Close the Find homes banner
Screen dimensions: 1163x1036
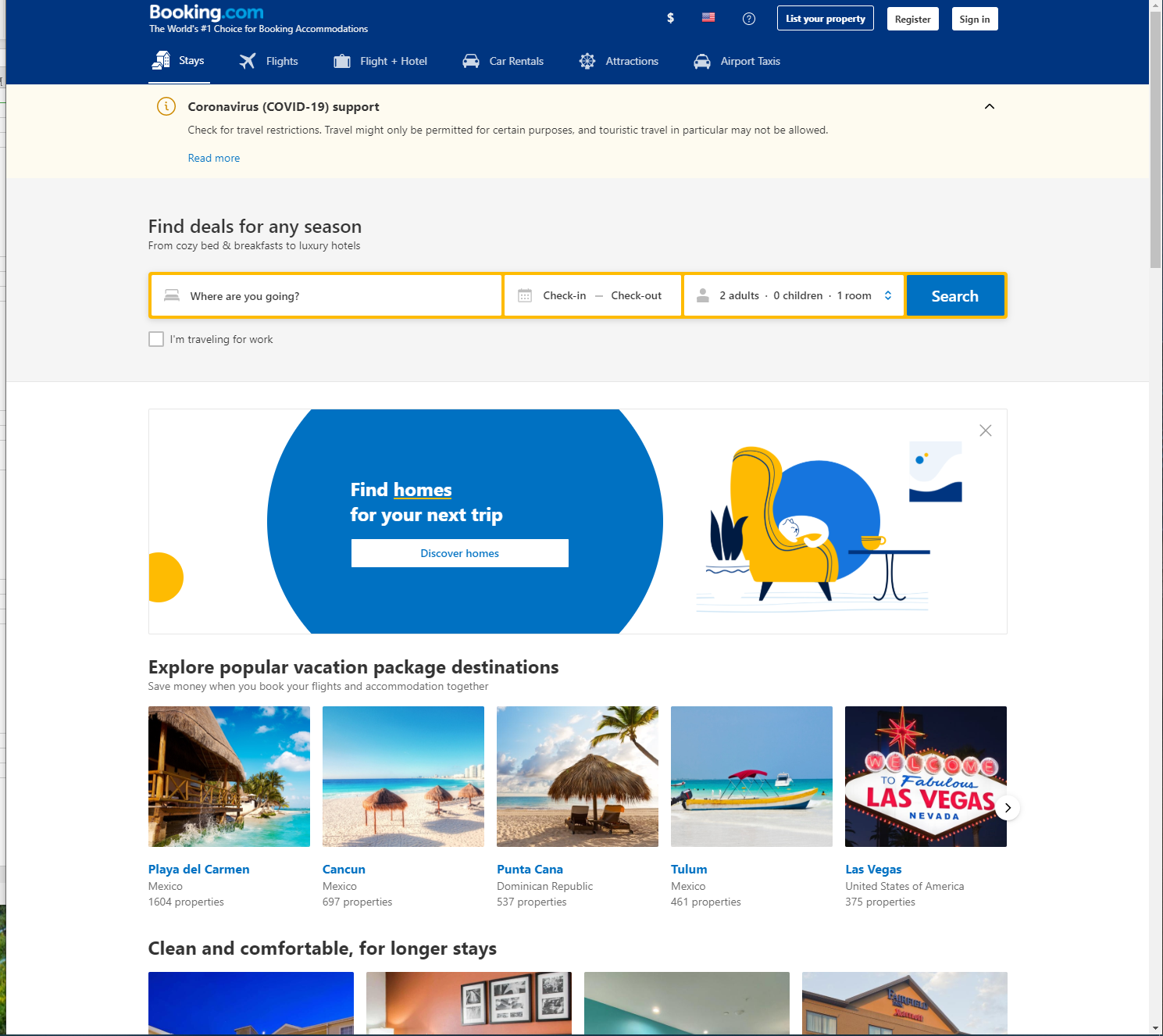[x=986, y=430]
